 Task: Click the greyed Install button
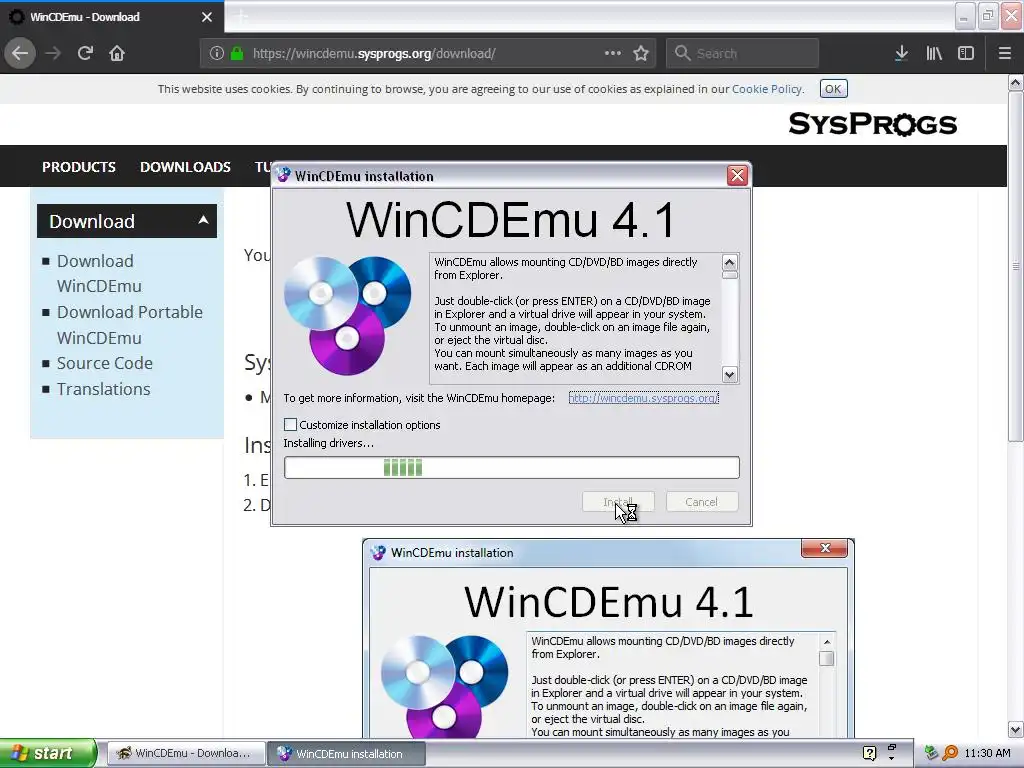coord(618,502)
